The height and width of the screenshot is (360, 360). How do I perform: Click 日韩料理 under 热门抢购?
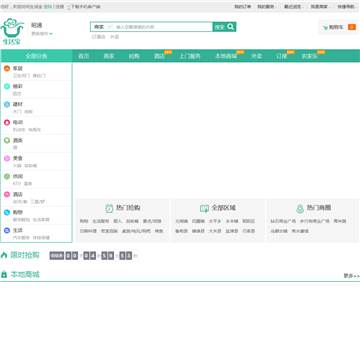pyautogui.click(x=88, y=231)
